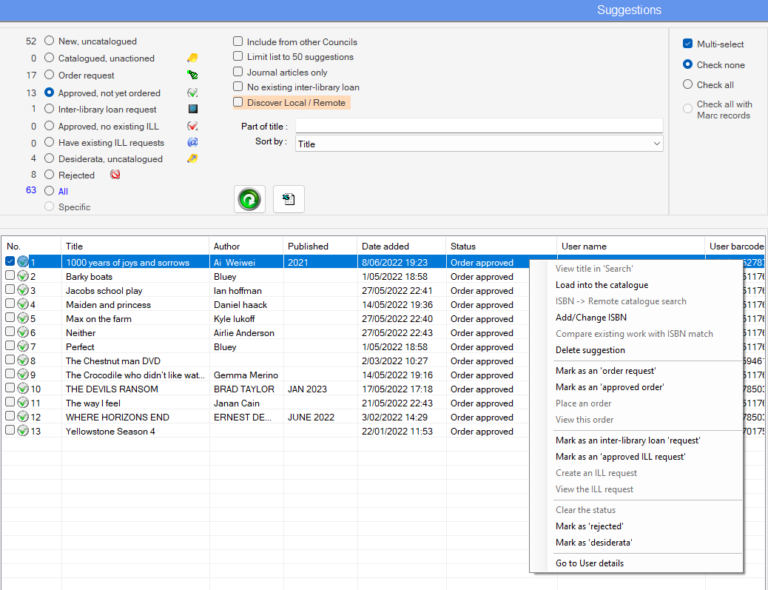
Task: Click the export to spreadsheet icon button
Action: tap(288, 199)
